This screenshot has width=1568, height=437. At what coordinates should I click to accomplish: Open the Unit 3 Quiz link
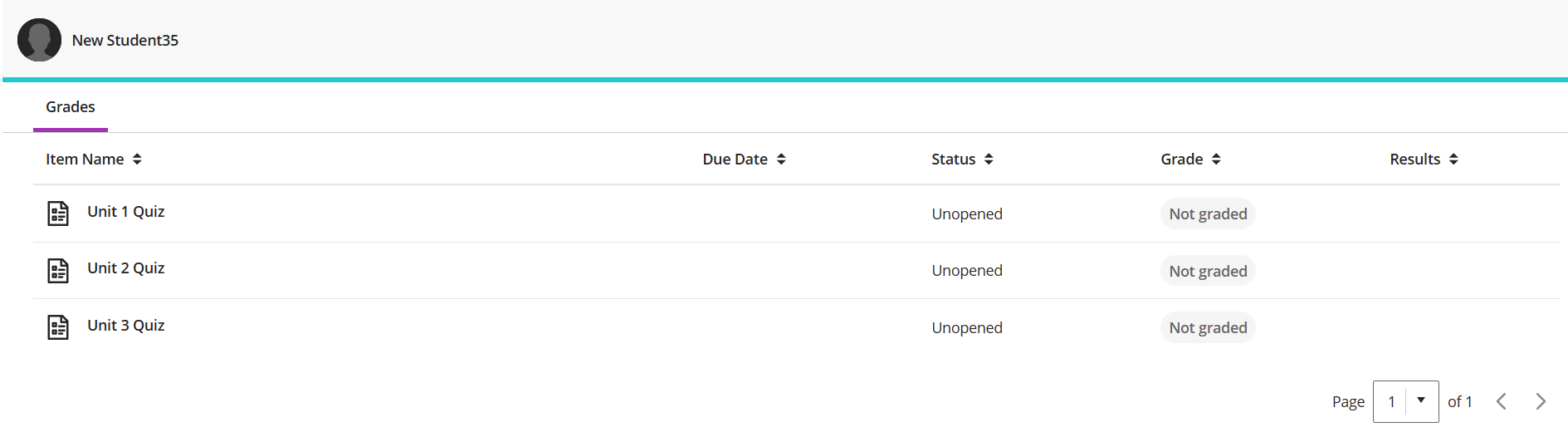coord(126,326)
